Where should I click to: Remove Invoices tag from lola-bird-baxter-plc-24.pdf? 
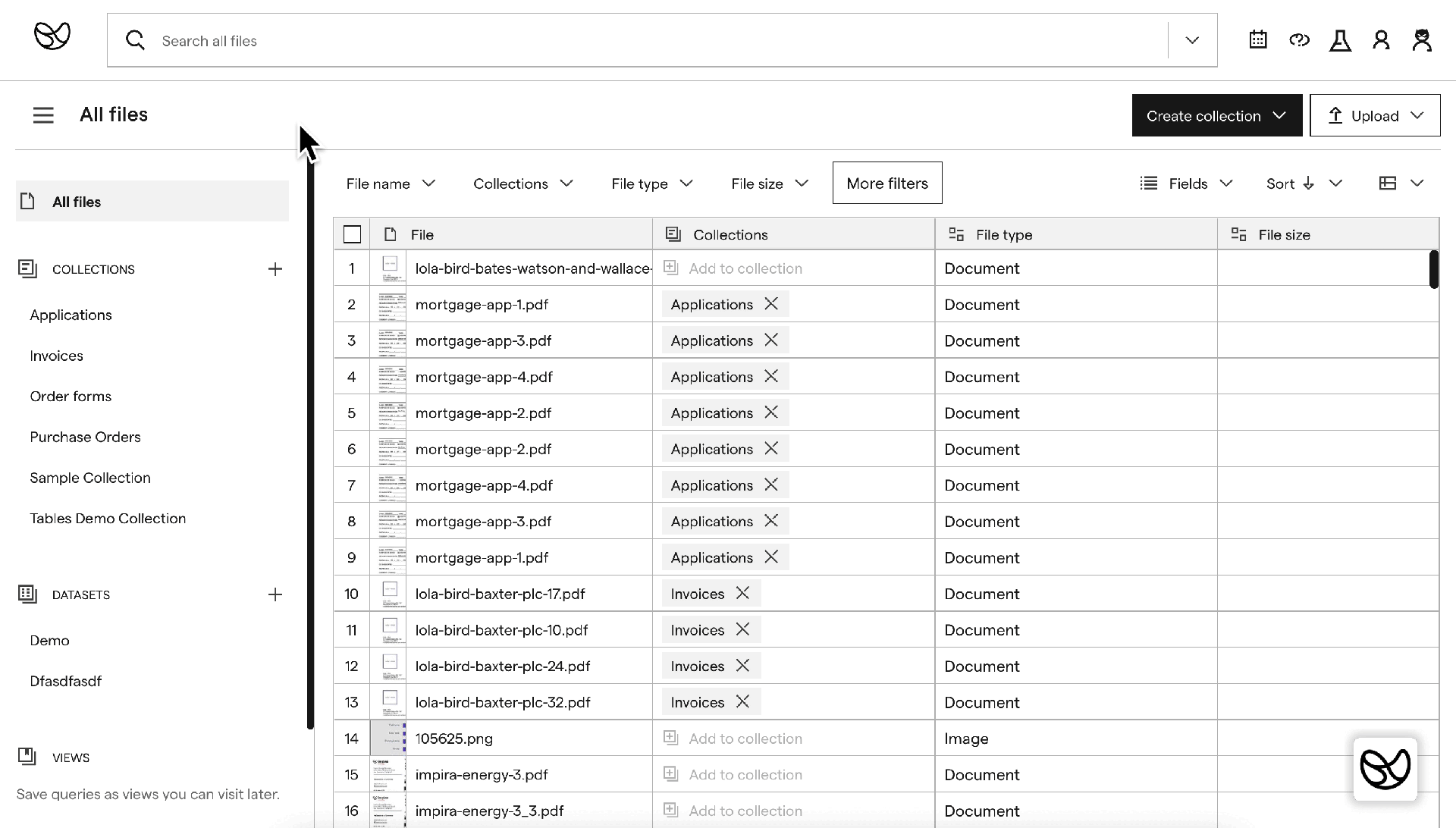[x=742, y=666]
